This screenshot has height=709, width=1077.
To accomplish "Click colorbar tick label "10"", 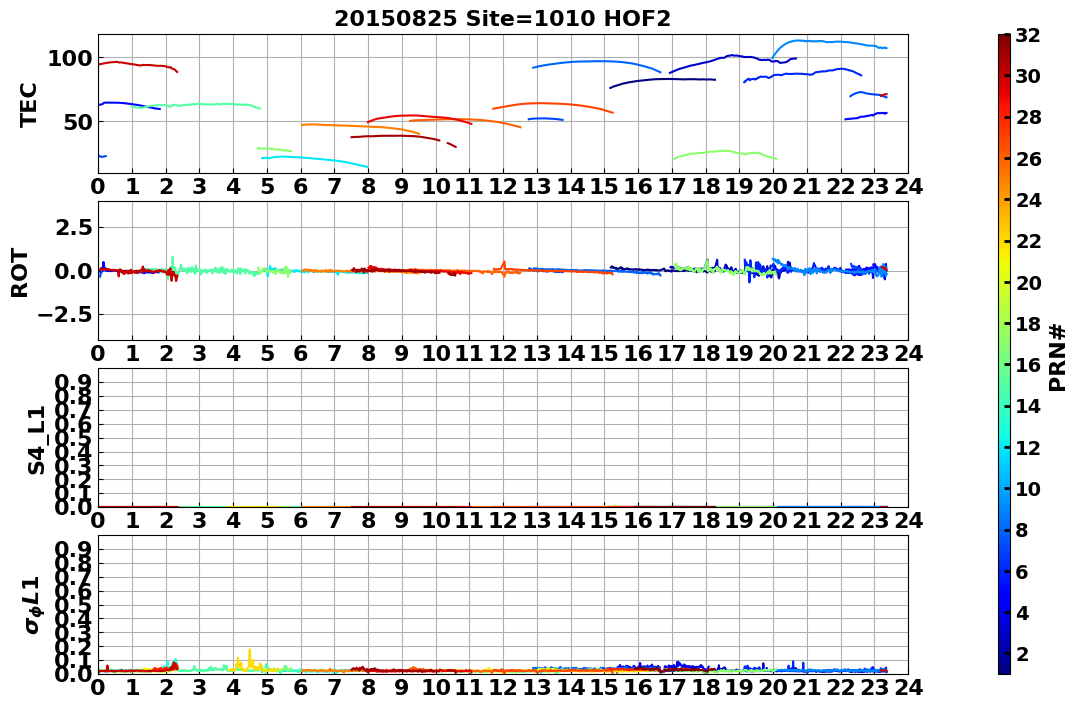I will (x=1028, y=488).
